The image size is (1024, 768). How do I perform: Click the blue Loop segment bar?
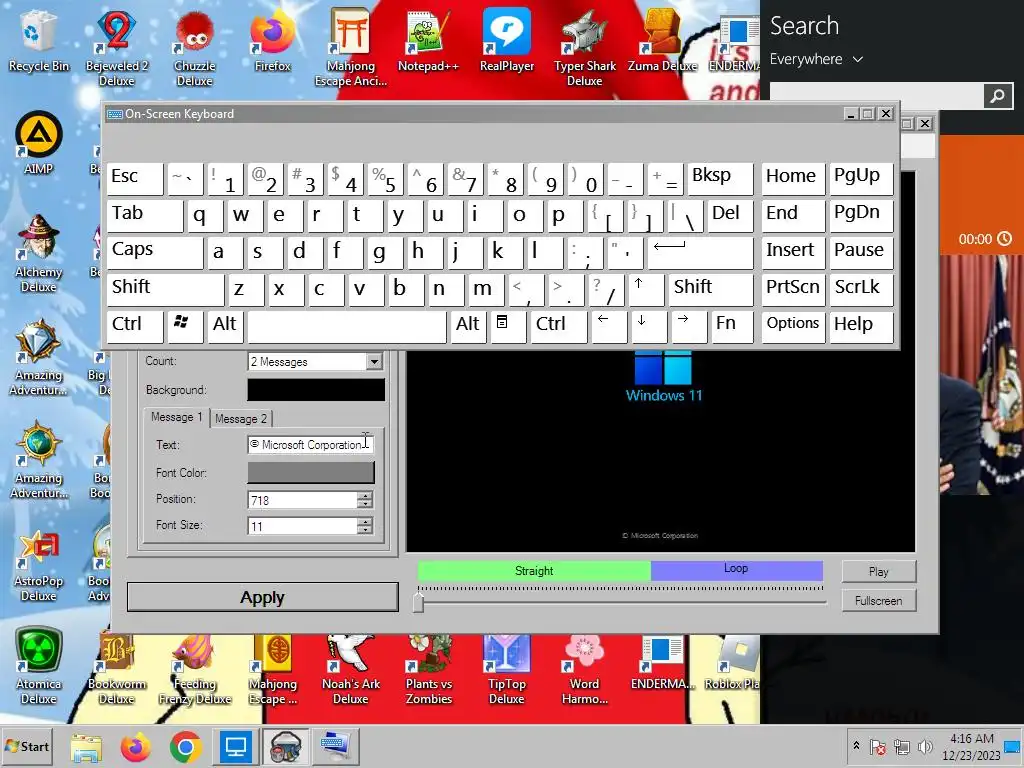click(737, 571)
